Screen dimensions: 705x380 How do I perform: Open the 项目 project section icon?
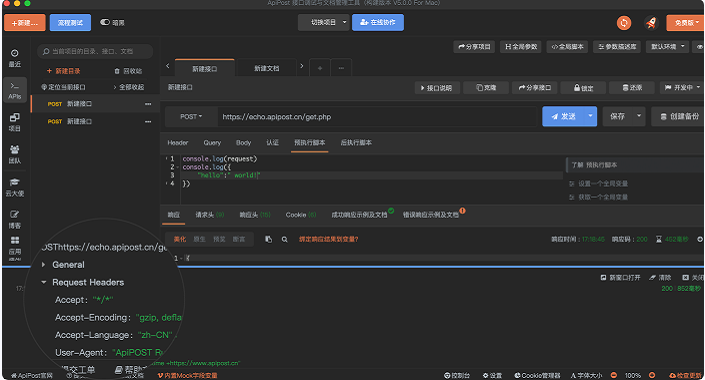(14, 122)
